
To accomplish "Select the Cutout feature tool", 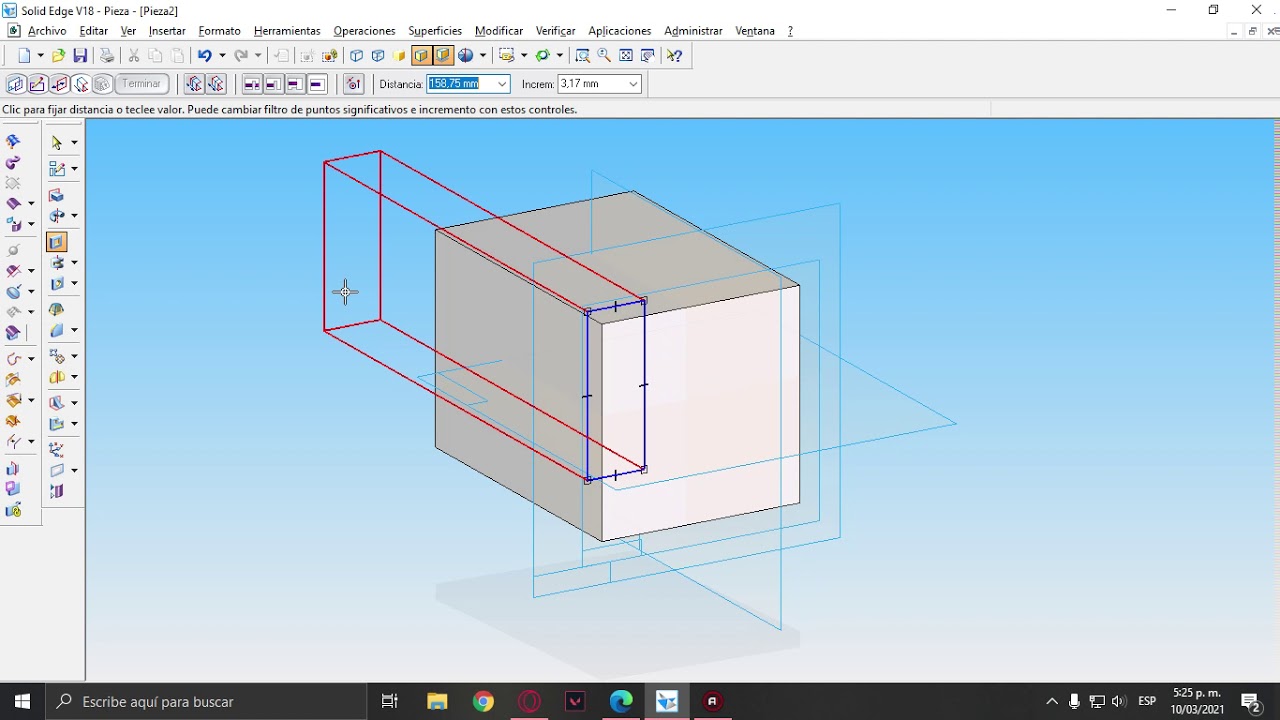I will point(56,241).
